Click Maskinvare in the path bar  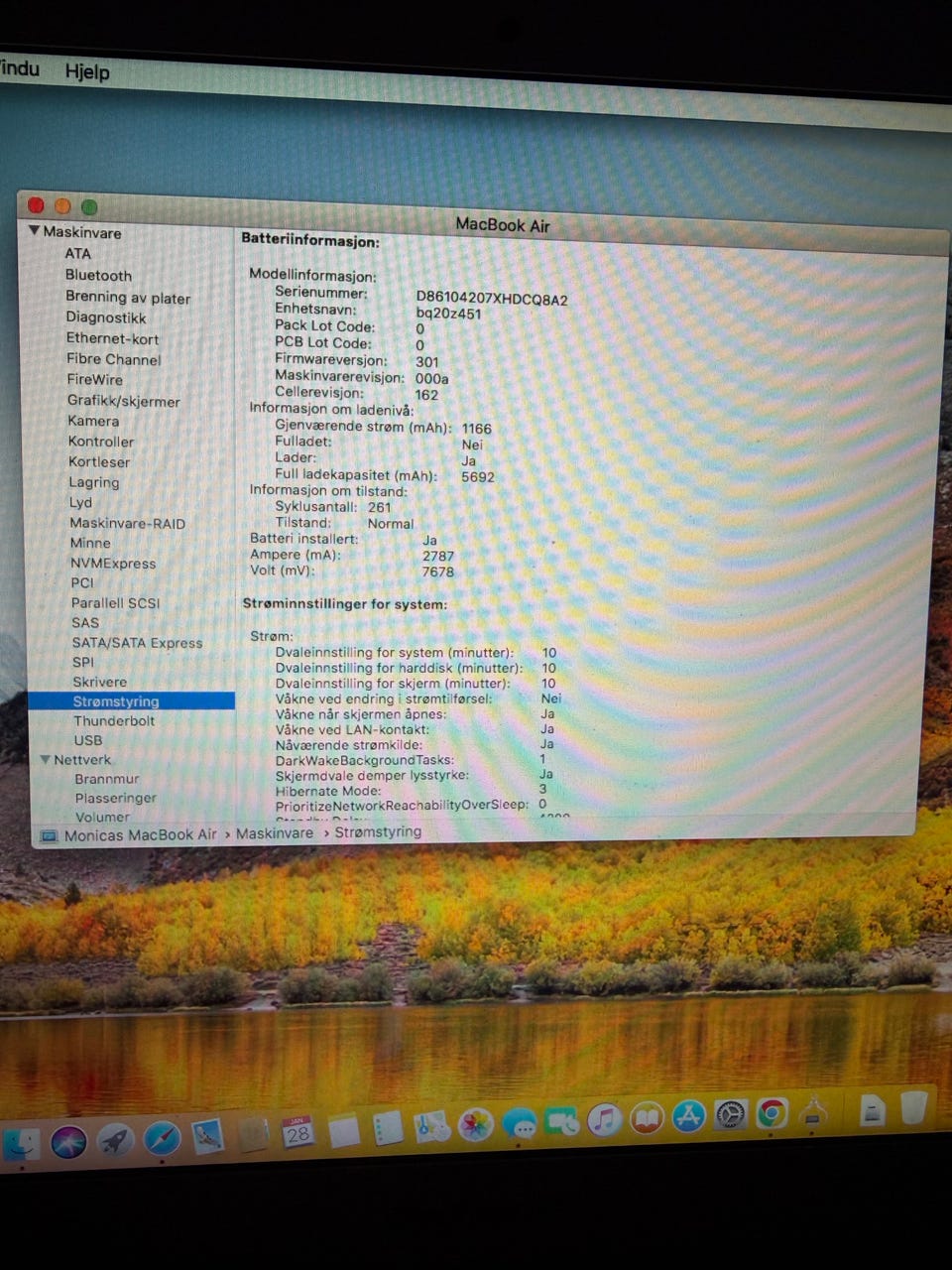[x=275, y=833]
